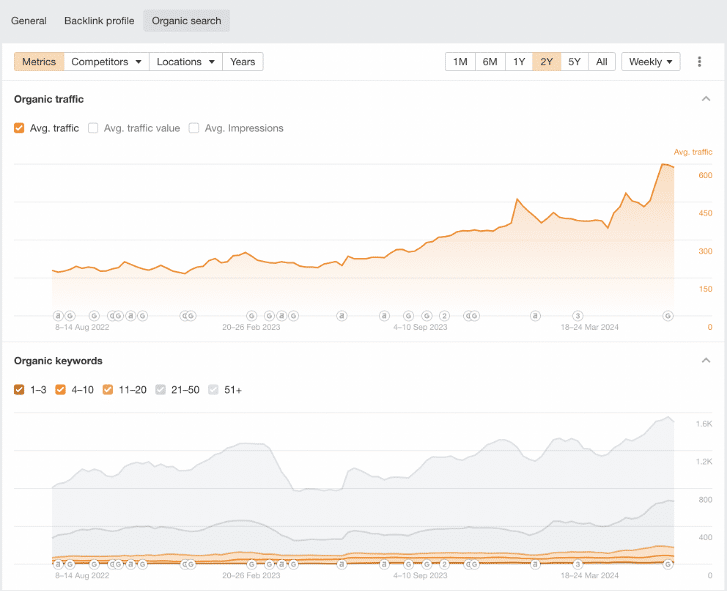Open the Locations dropdown
Image resolution: width=727 pixels, height=592 pixels.
[185, 62]
